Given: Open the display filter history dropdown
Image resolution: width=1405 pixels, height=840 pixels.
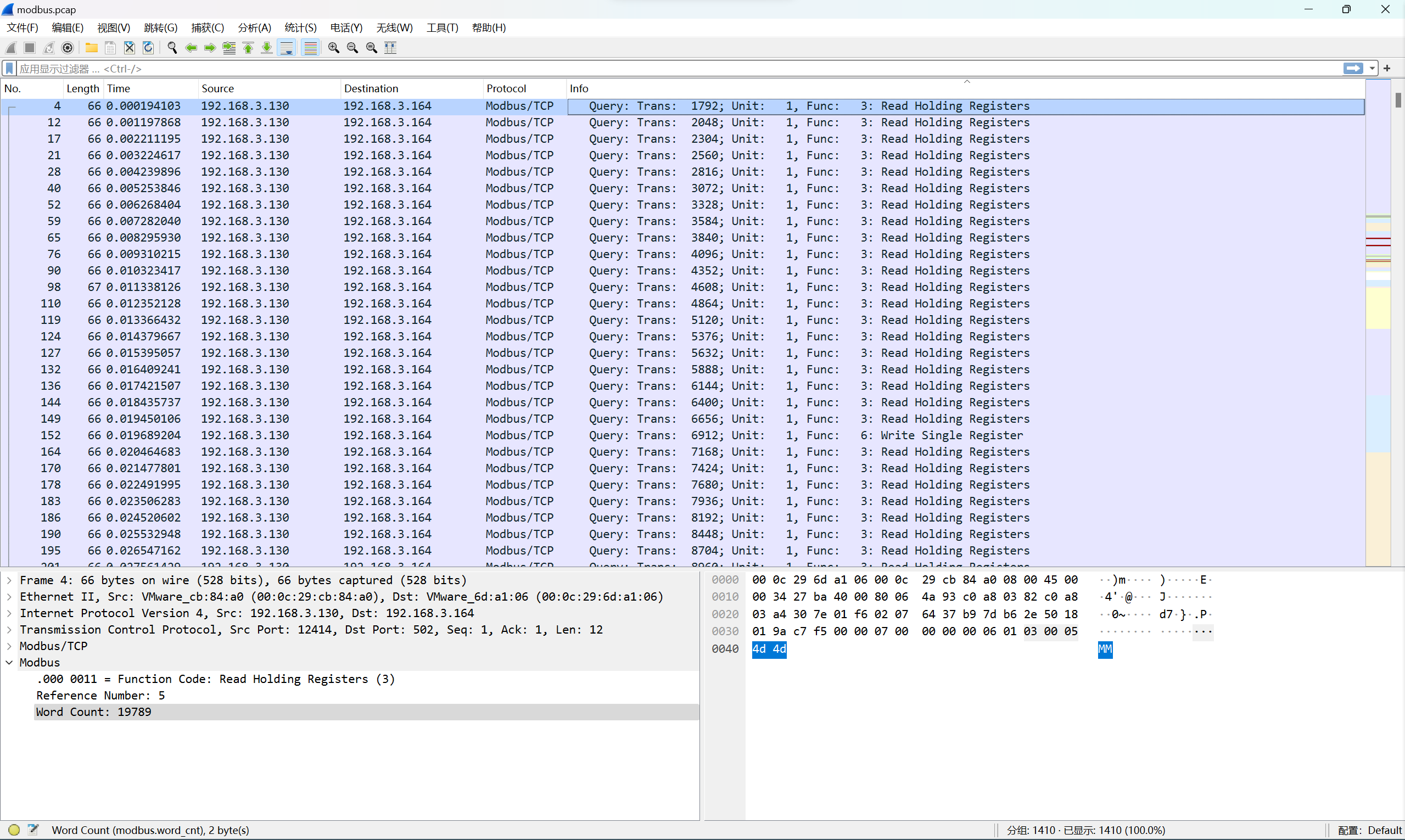Looking at the screenshot, I should click(1372, 69).
